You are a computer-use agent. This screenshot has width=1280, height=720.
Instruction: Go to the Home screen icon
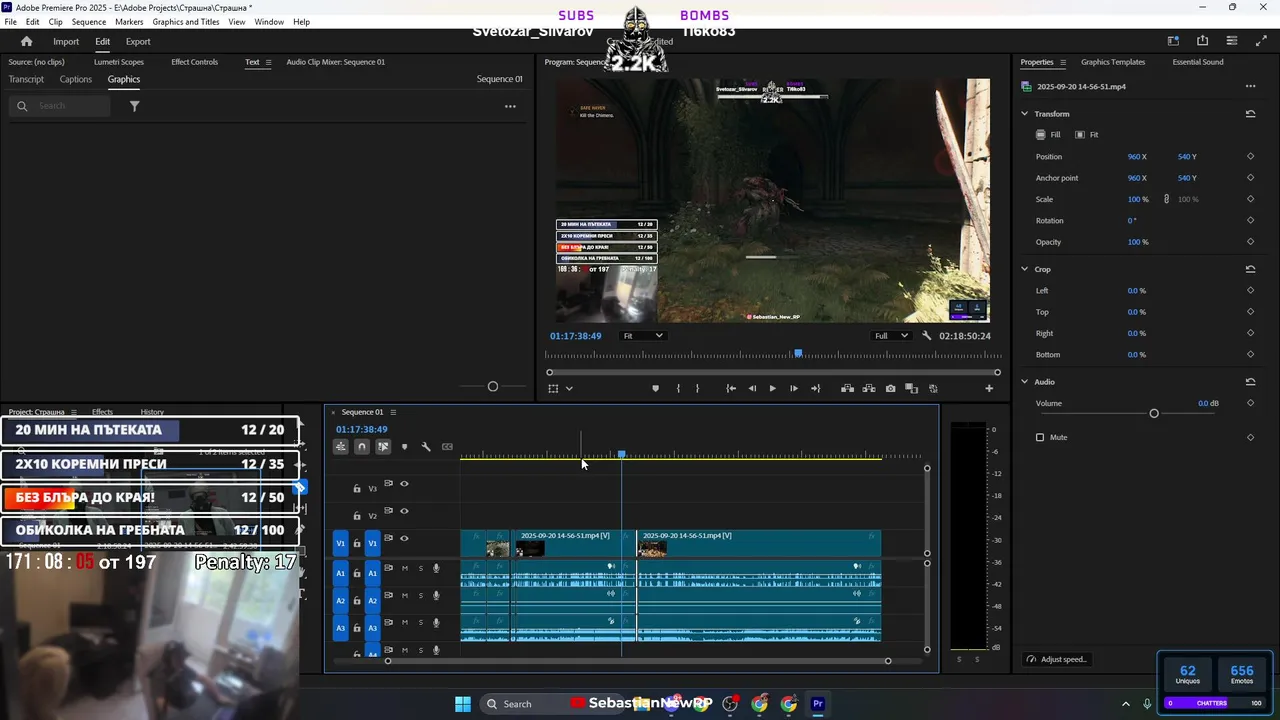tap(26, 41)
